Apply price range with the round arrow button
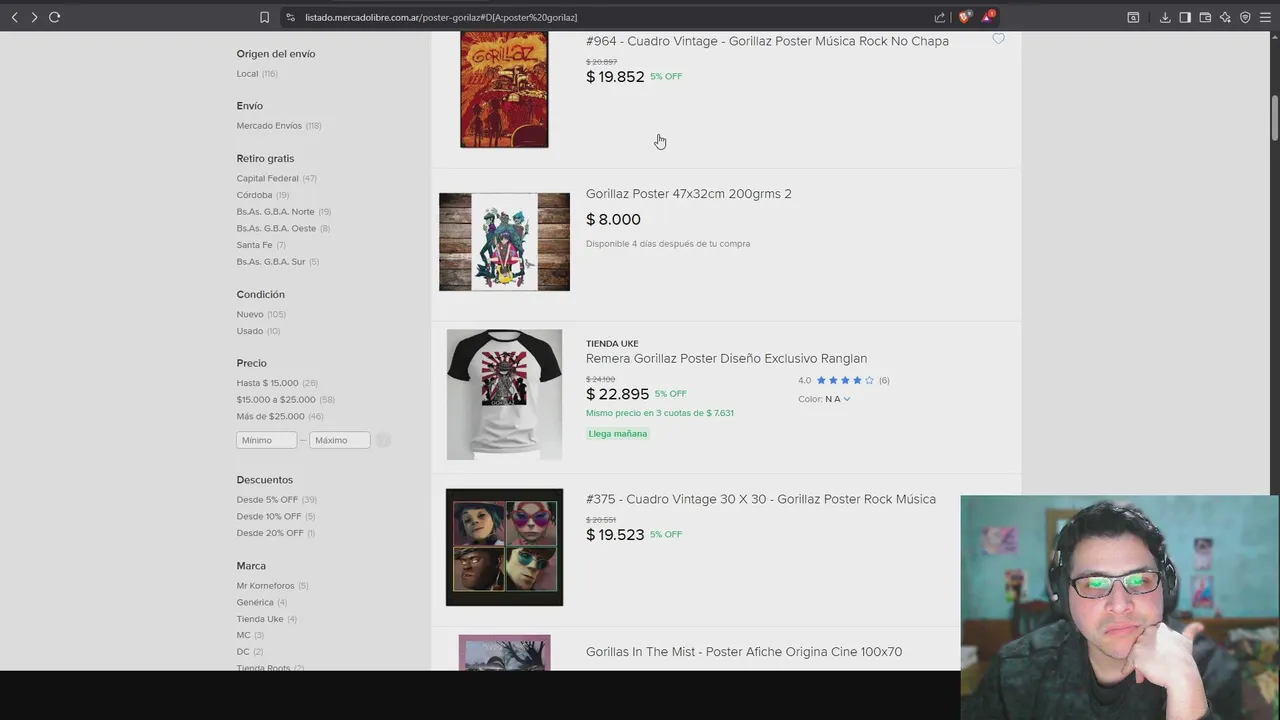1280x720 pixels. coord(383,440)
